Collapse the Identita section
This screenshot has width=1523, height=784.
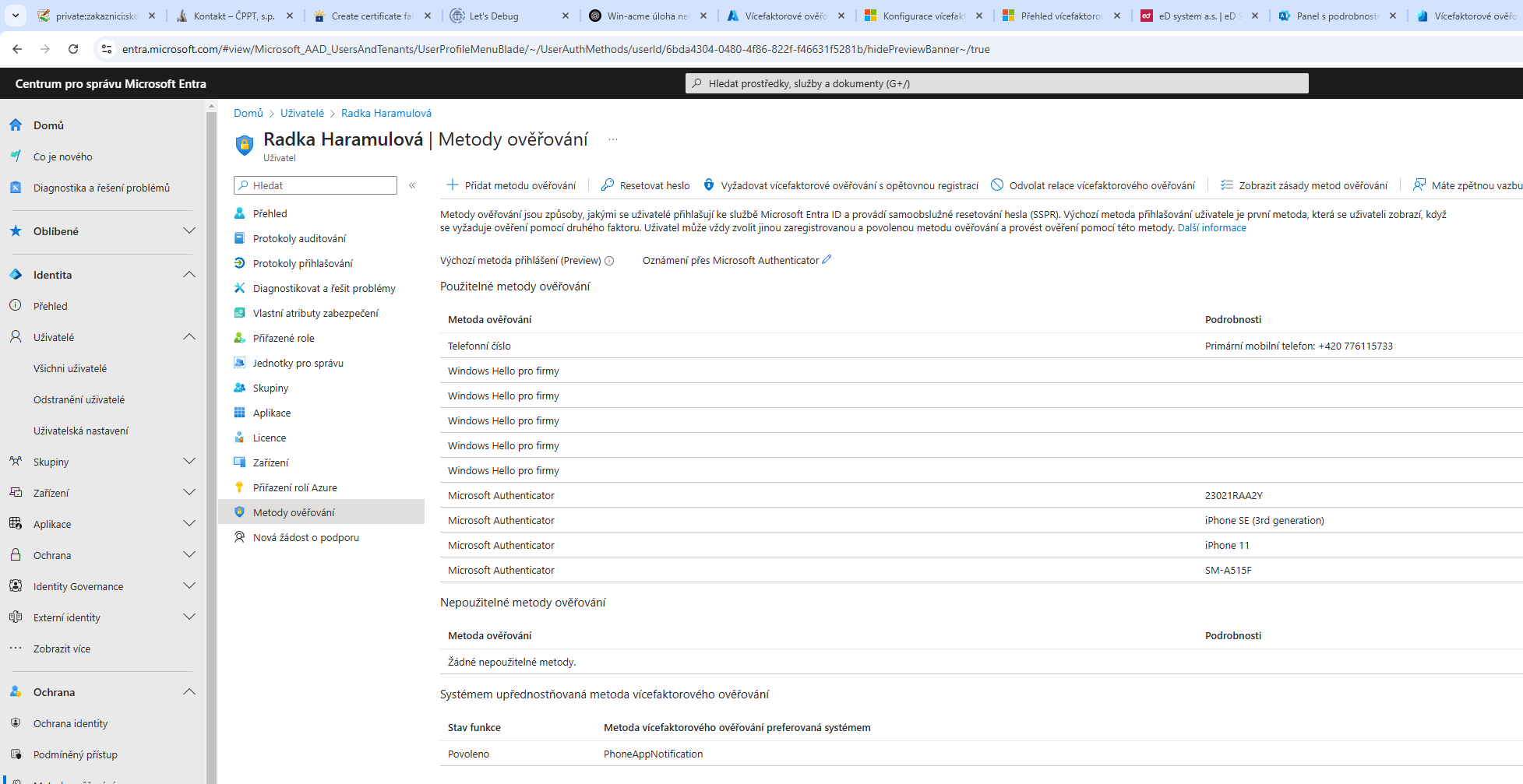(189, 275)
